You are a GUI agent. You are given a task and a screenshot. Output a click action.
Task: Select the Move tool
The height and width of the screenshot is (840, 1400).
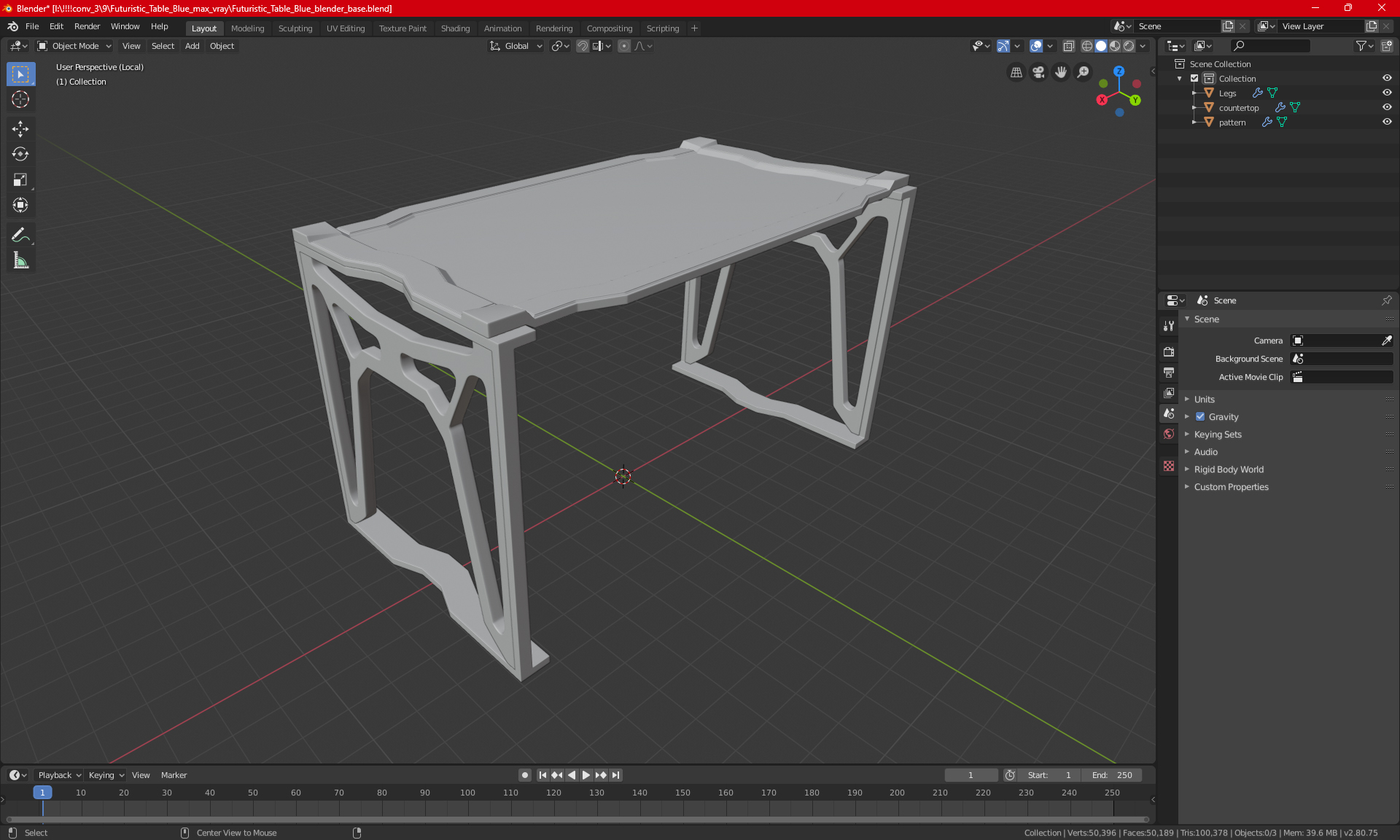coord(20,129)
